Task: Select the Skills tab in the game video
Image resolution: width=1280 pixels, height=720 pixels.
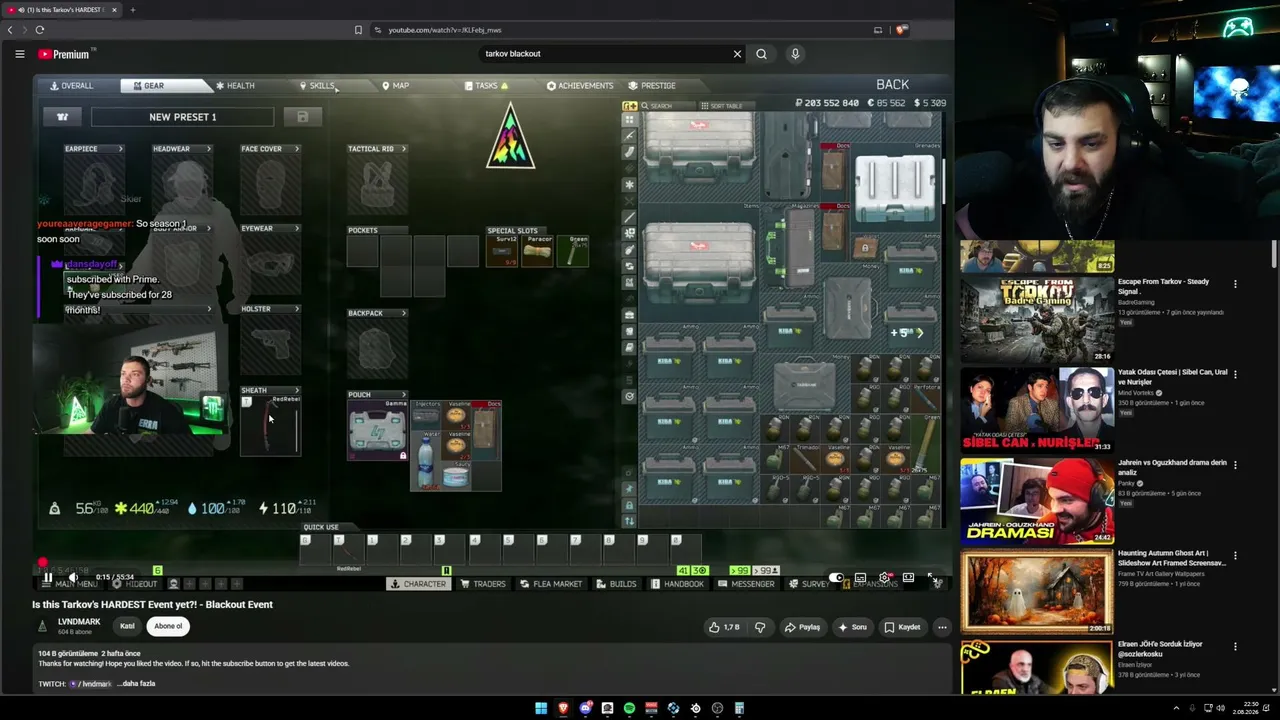Action: [x=317, y=86]
